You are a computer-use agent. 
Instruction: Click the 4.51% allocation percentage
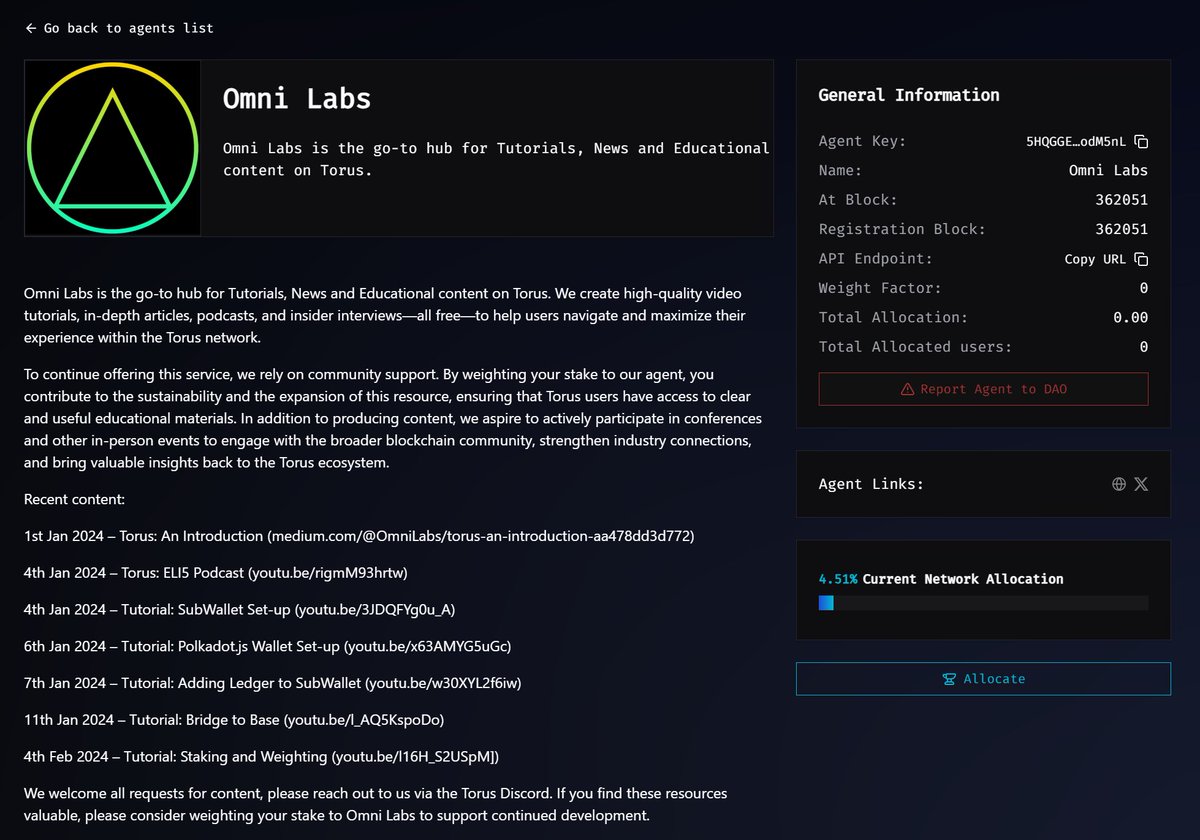[838, 579]
